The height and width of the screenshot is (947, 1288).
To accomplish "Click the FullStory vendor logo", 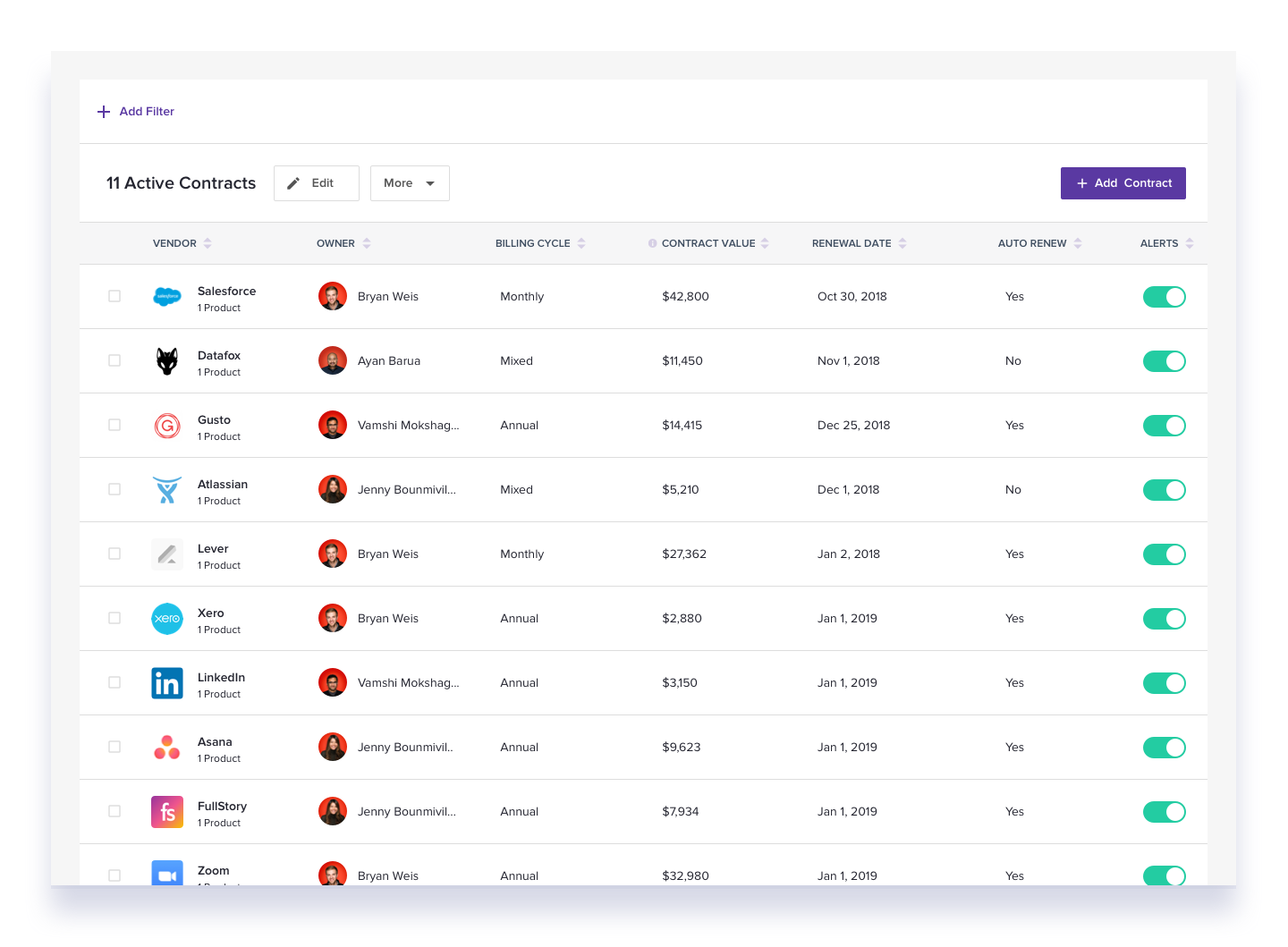I will point(167,812).
